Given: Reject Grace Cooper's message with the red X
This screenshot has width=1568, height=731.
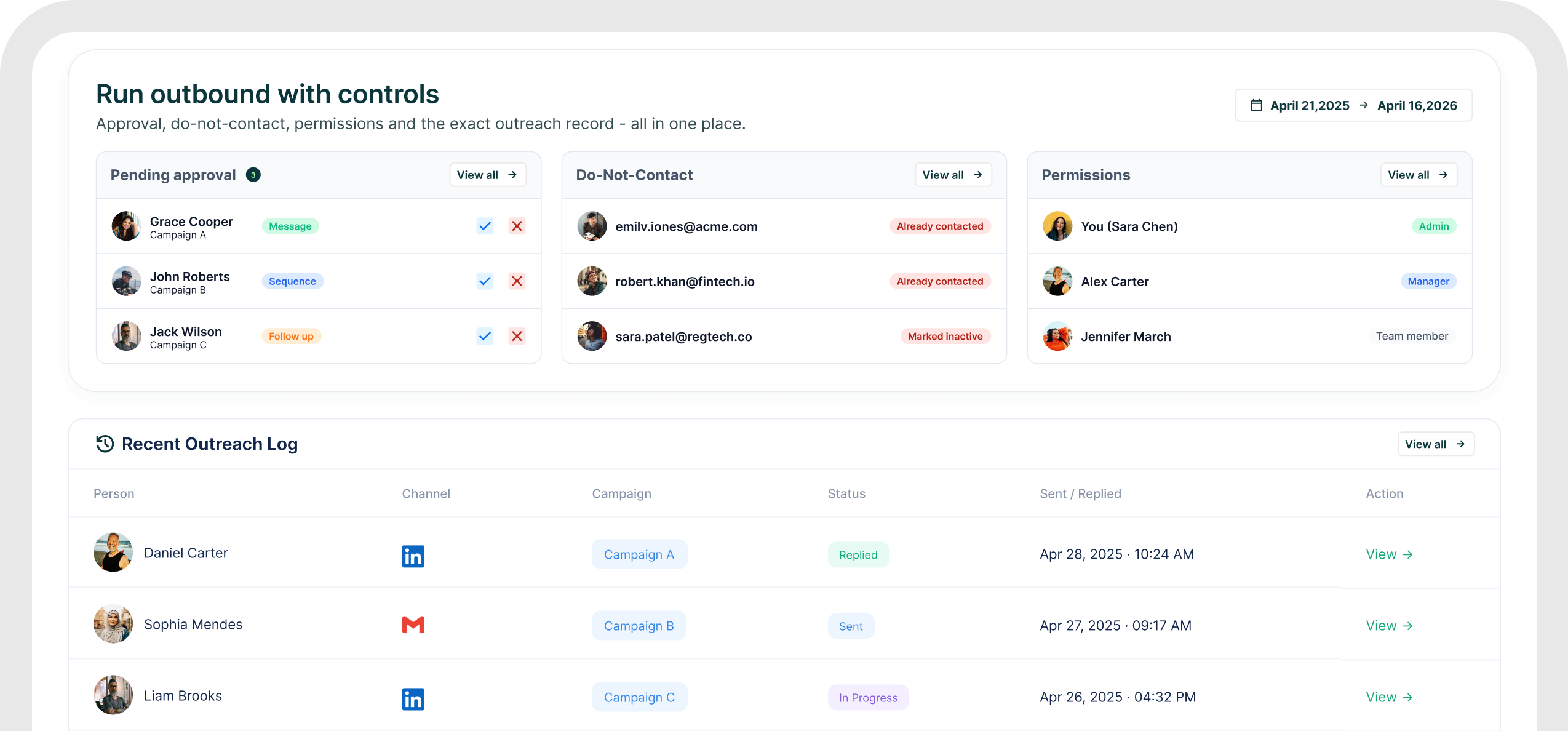Looking at the screenshot, I should click(x=517, y=226).
